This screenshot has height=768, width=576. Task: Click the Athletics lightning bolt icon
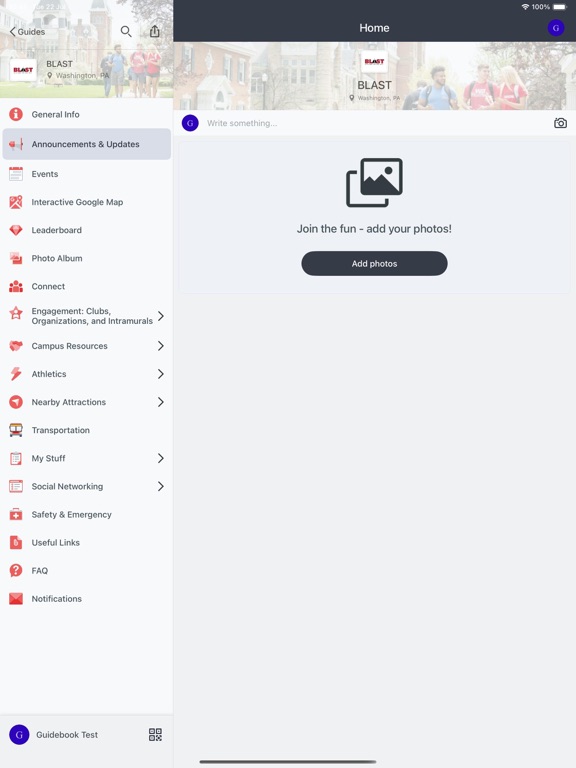tap(16, 374)
